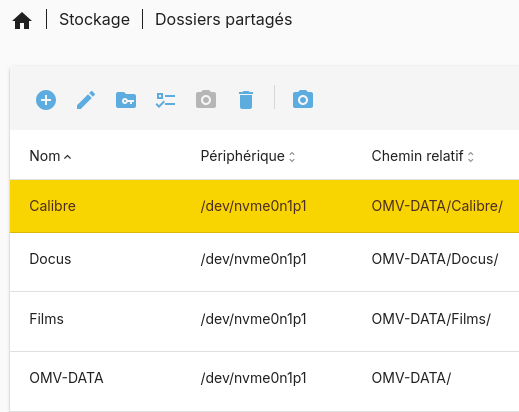Open Stockage breadcrumb link

94,19
